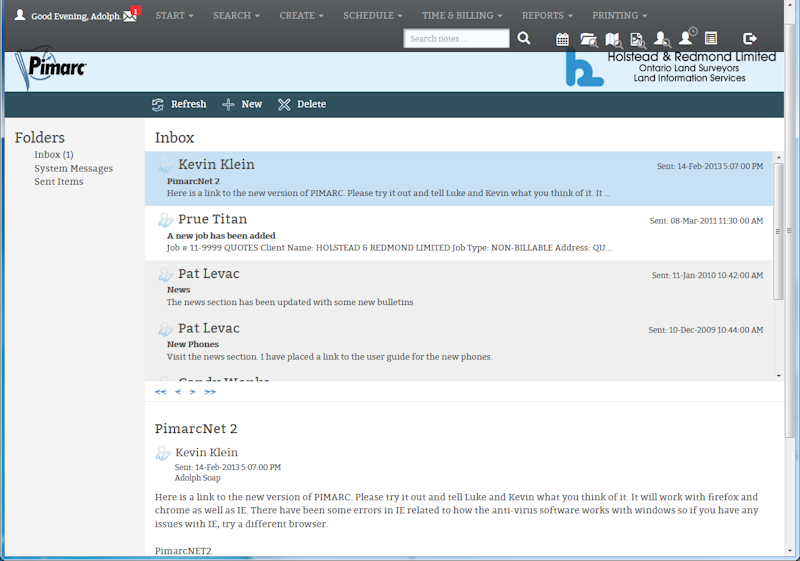Open the map search icon

tap(614, 39)
